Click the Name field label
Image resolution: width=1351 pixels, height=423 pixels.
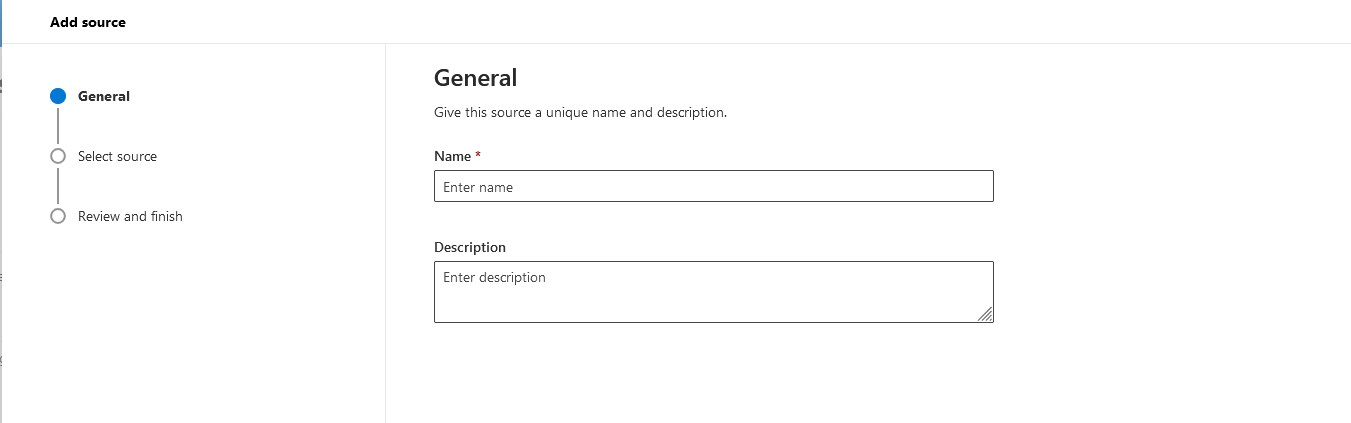click(x=452, y=156)
